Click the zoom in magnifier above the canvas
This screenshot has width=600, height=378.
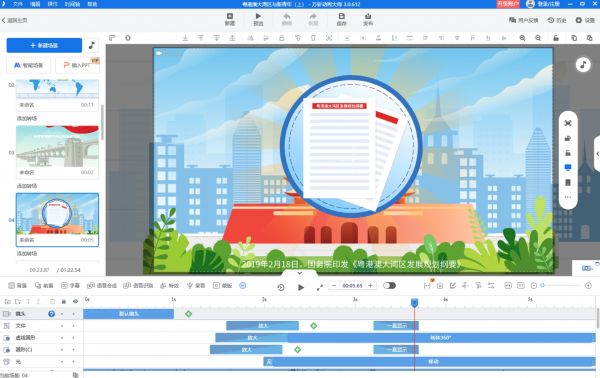(x=522, y=38)
